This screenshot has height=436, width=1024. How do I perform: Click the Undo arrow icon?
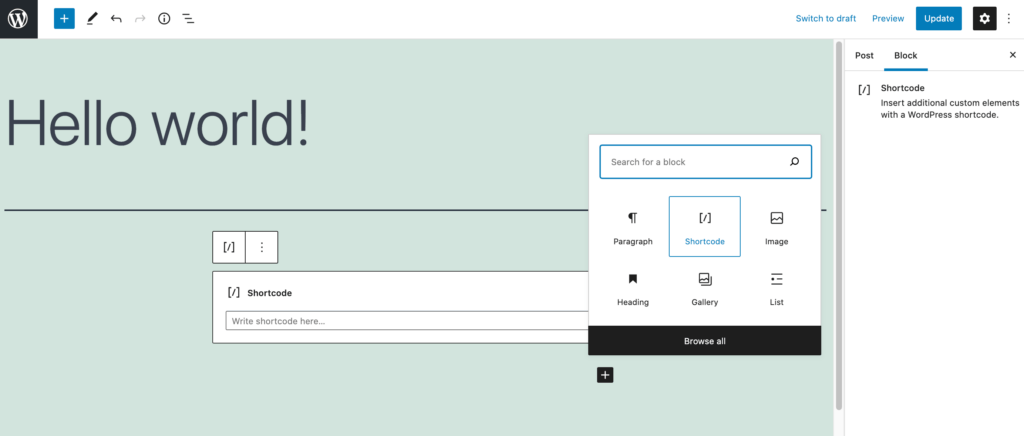[116, 19]
